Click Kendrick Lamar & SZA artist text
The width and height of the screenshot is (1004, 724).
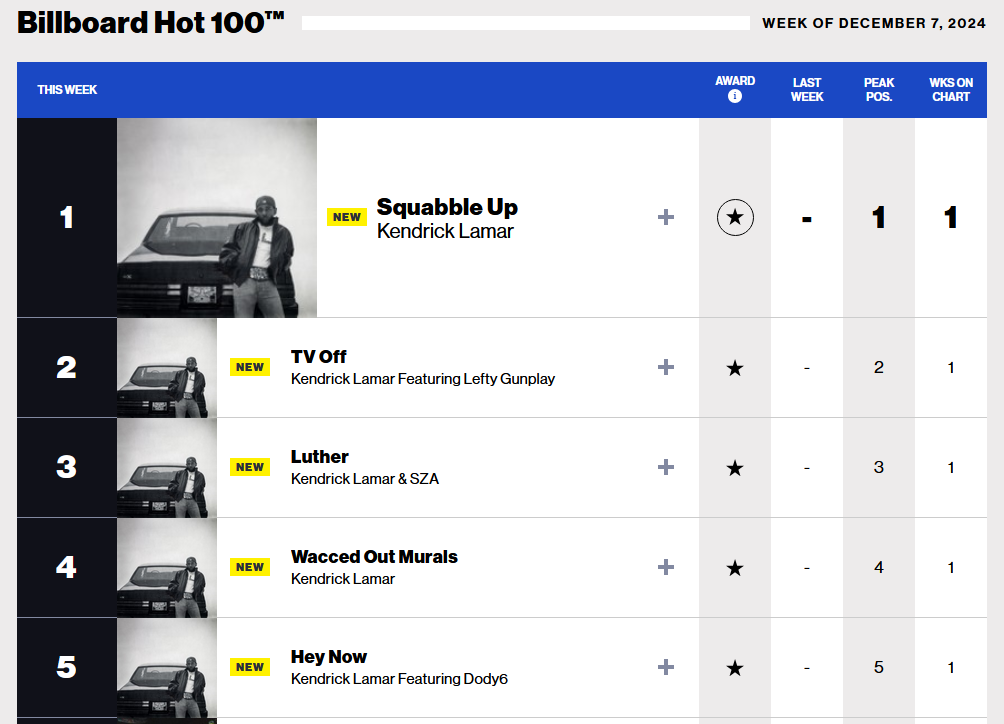coord(365,479)
